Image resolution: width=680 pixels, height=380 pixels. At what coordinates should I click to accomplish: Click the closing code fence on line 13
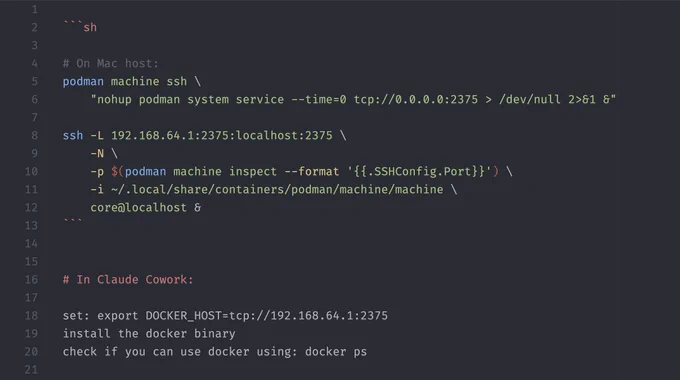[72, 222]
